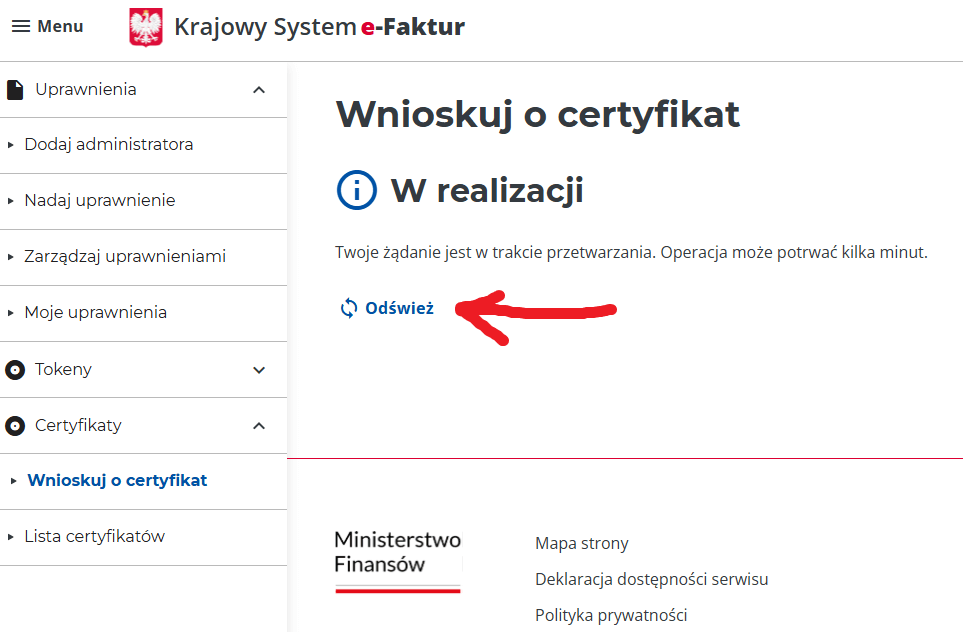Click the hamburger Menu icon
The height and width of the screenshot is (632, 963).
click(x=21, y=27)
